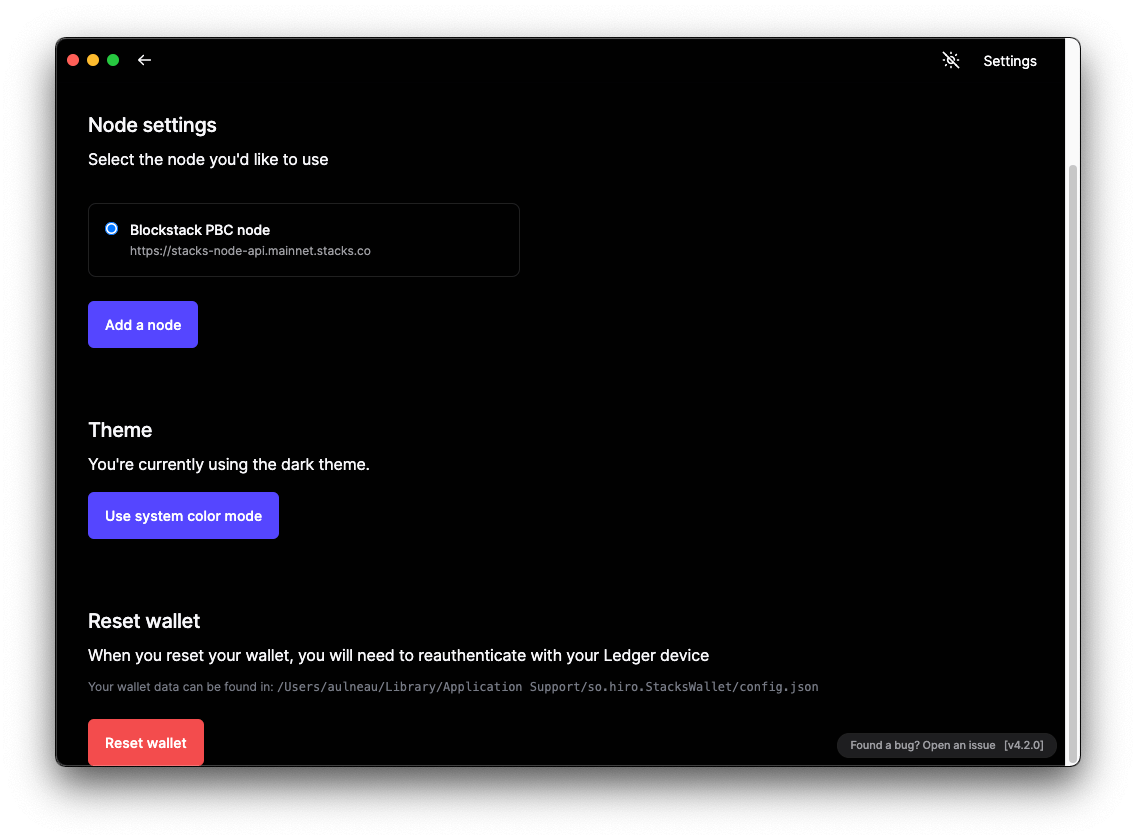Click the wallet config.json file path
This screenshot has width=1136, height=840.
coord(548,686)
